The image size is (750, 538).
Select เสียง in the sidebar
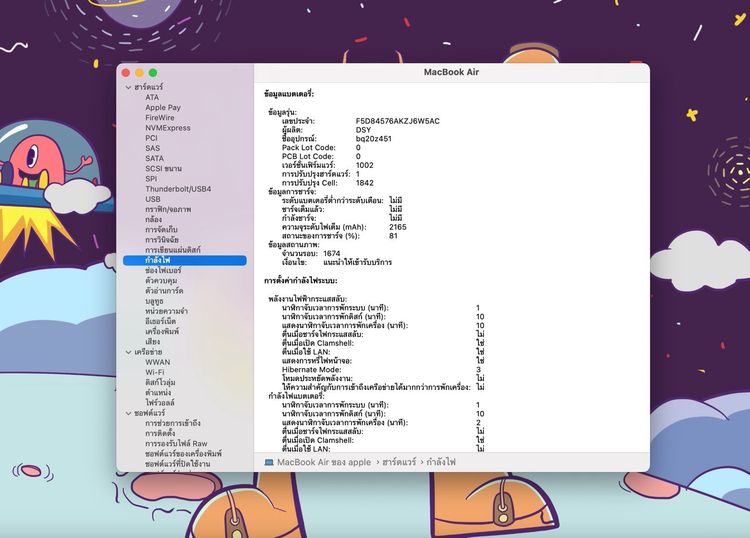[x=153, y=341]
